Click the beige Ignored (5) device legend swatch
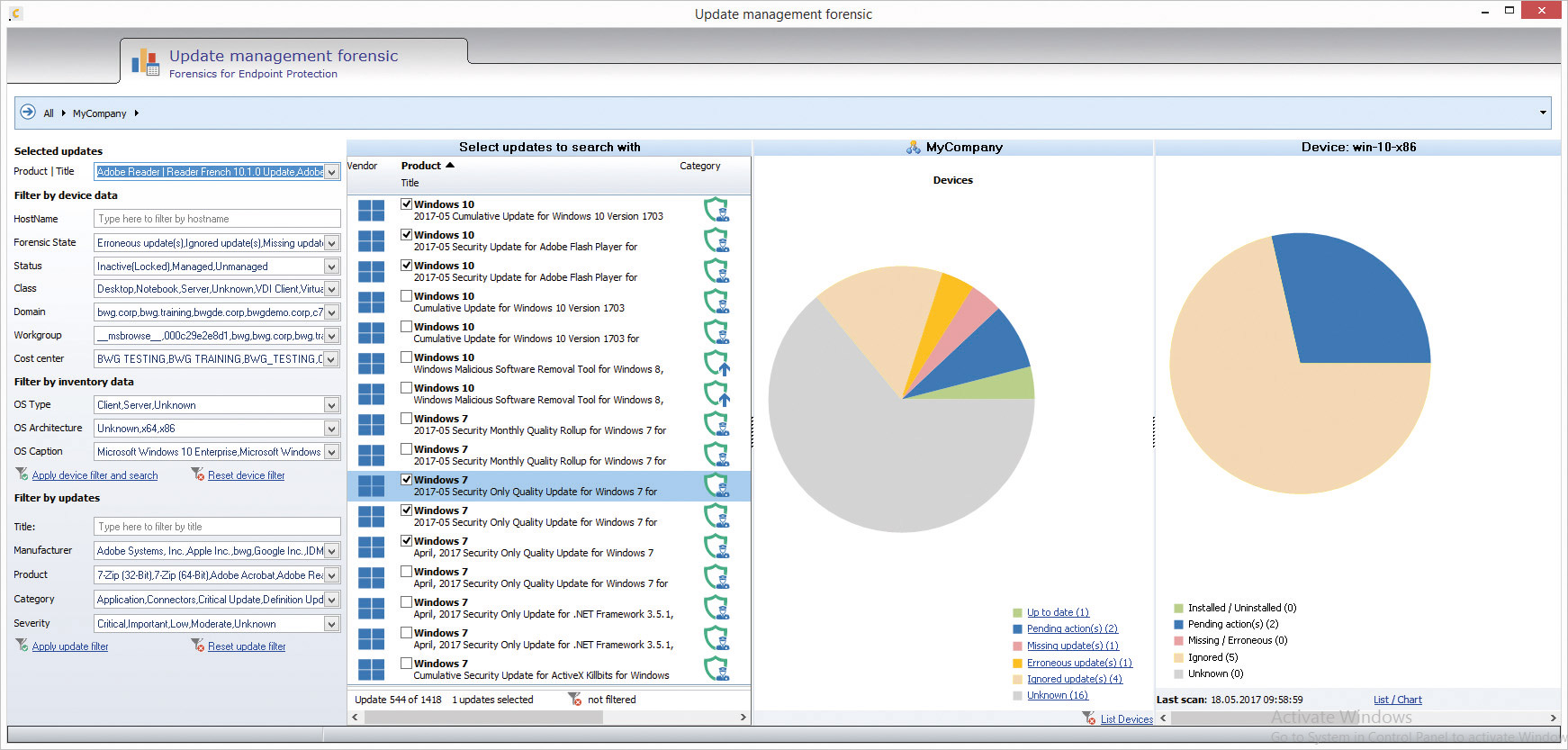The width and height of the screenshot is (1568, 750). click(1178, 657)
